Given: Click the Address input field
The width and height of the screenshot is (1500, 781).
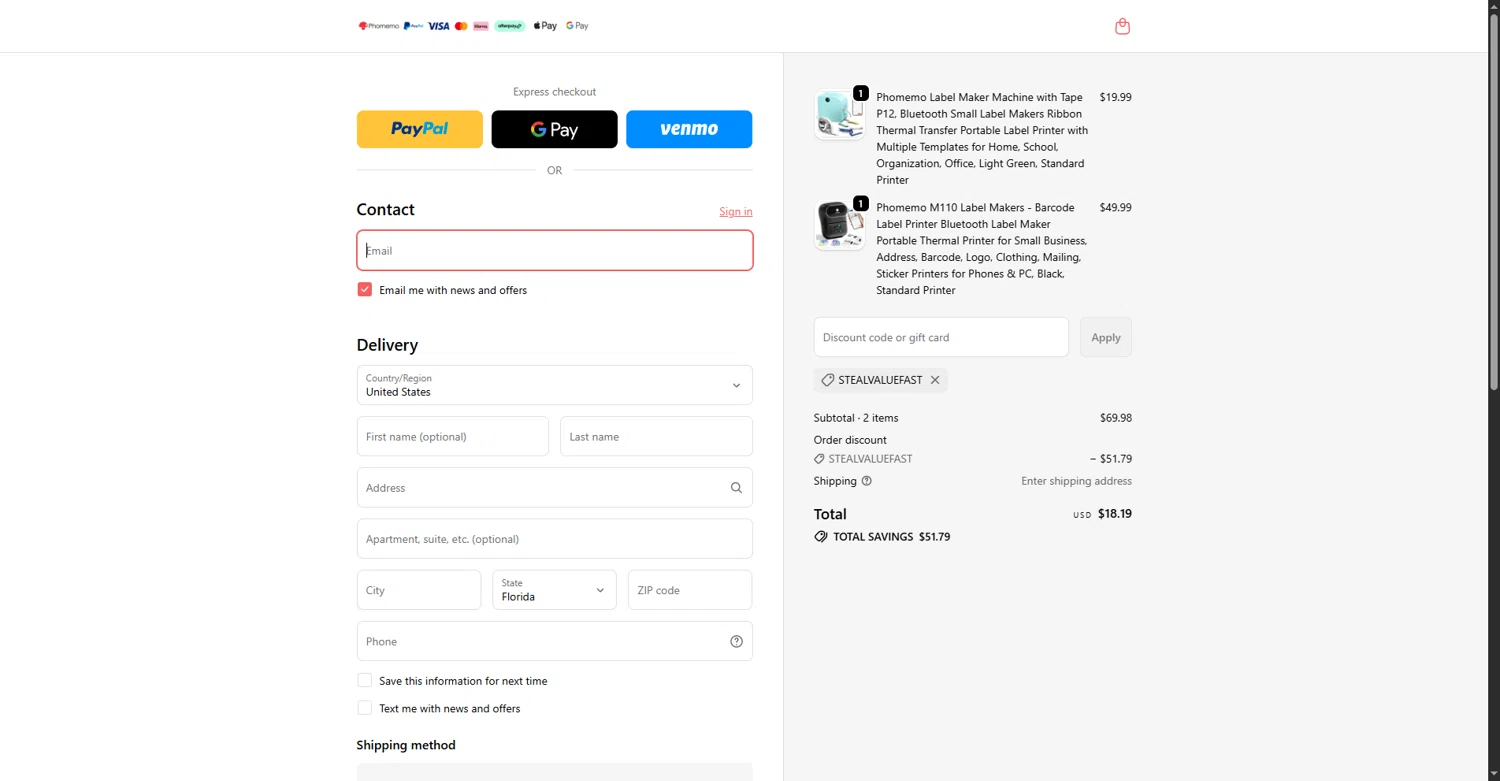Looking at the screenshot, I should click(554, 488).
